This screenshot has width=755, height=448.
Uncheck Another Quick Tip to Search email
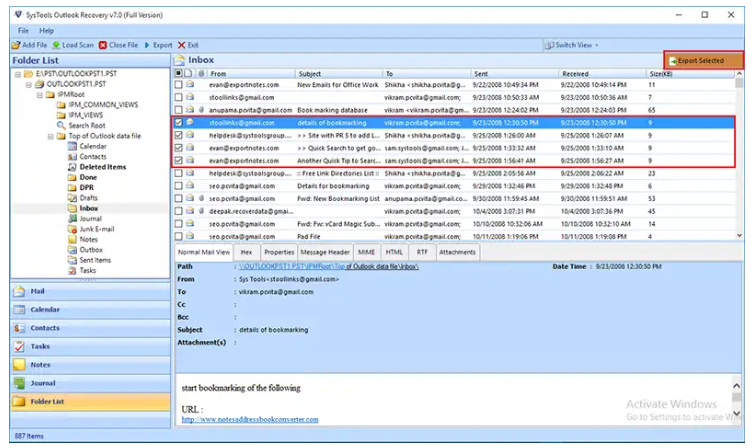(179, 161)
